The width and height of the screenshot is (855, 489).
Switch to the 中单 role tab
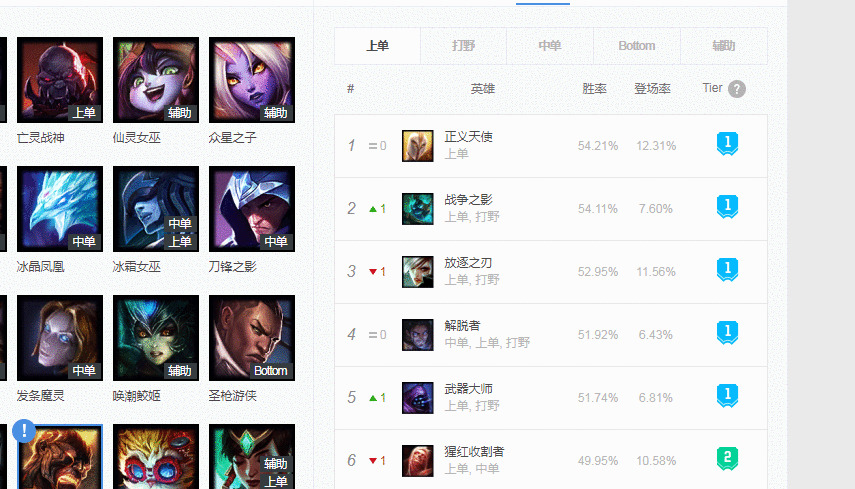coord(550,46)
